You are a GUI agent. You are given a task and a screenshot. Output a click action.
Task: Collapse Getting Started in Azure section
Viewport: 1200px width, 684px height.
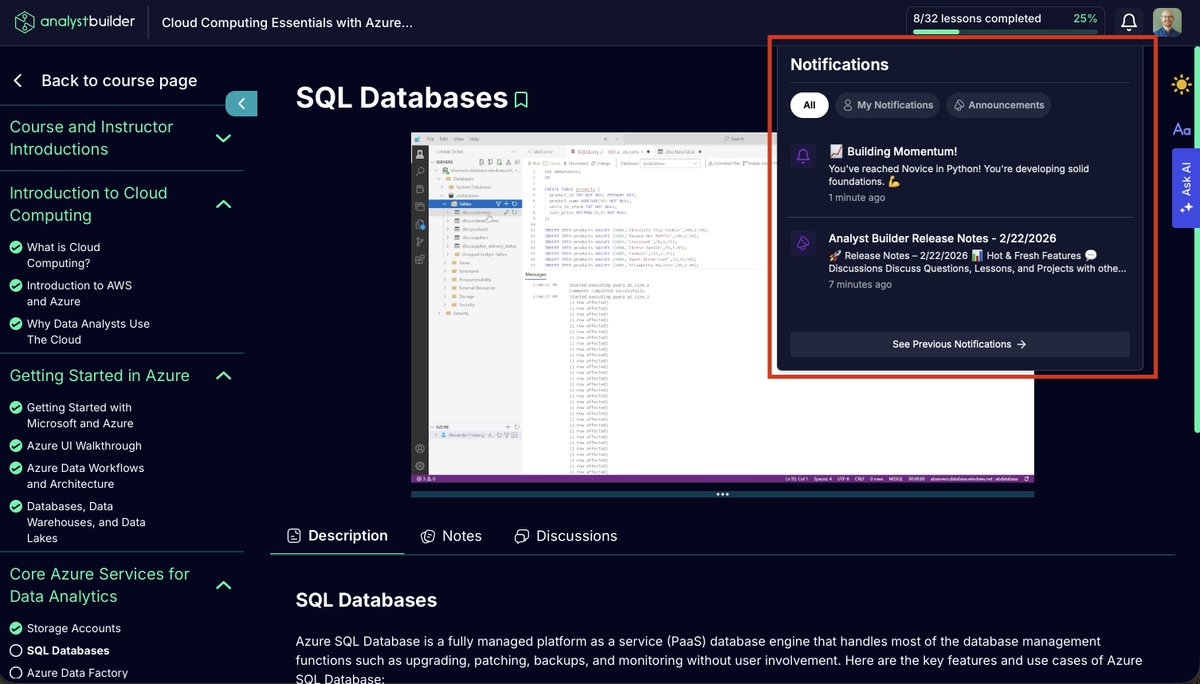coord(223,376)
